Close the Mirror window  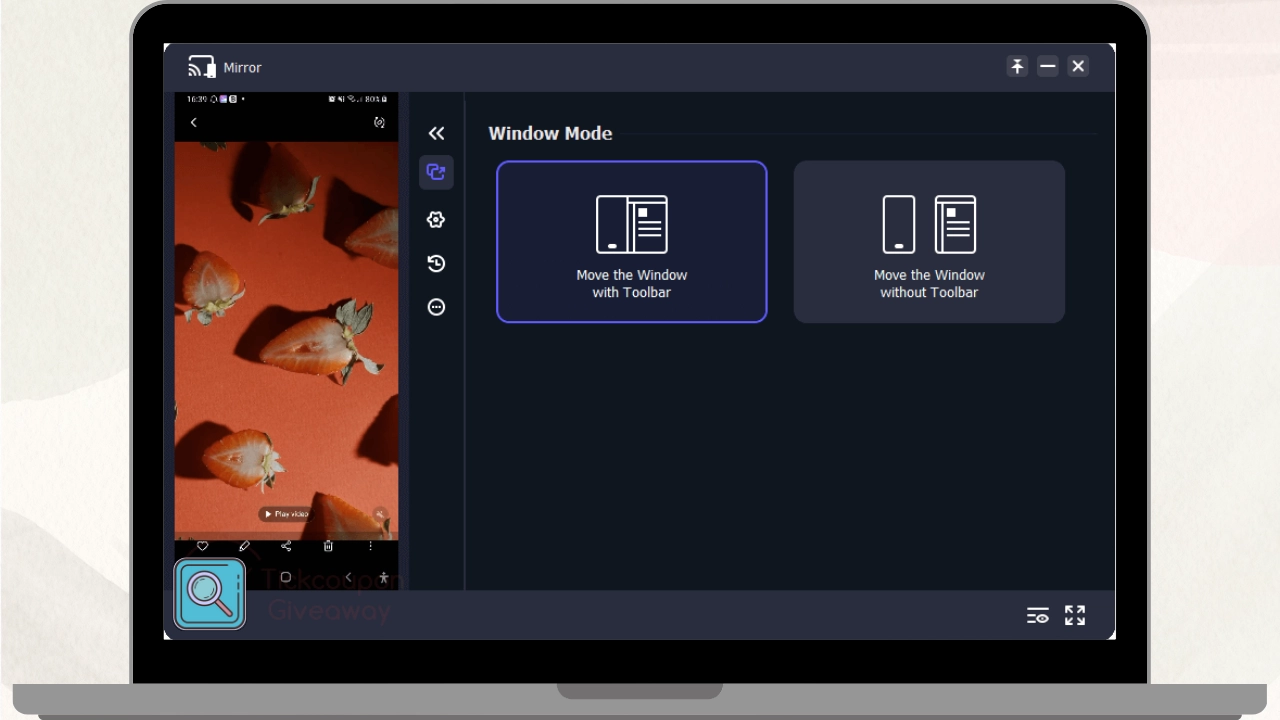click(x=1078, y=66)
